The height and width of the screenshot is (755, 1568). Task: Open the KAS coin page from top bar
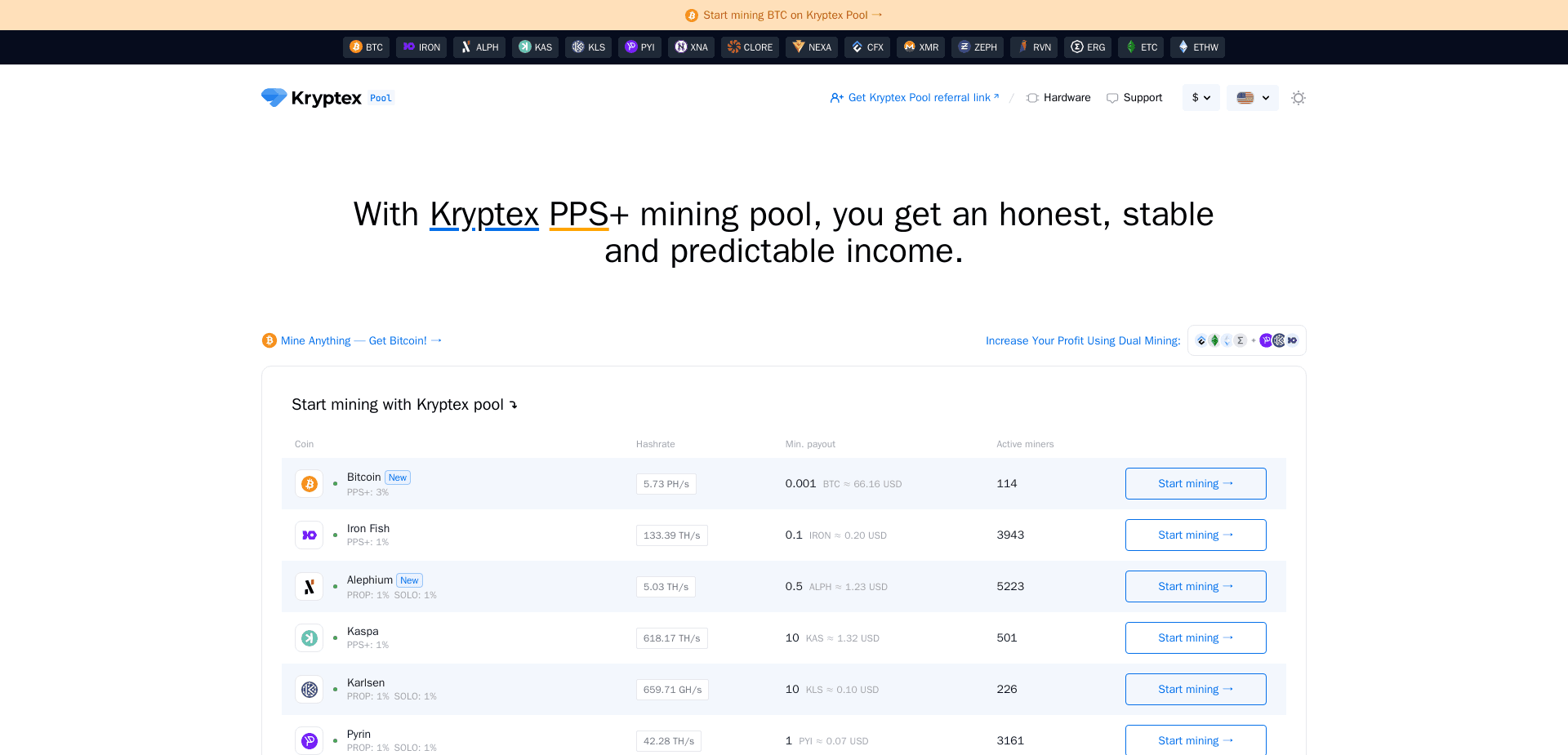click(525, 47)
